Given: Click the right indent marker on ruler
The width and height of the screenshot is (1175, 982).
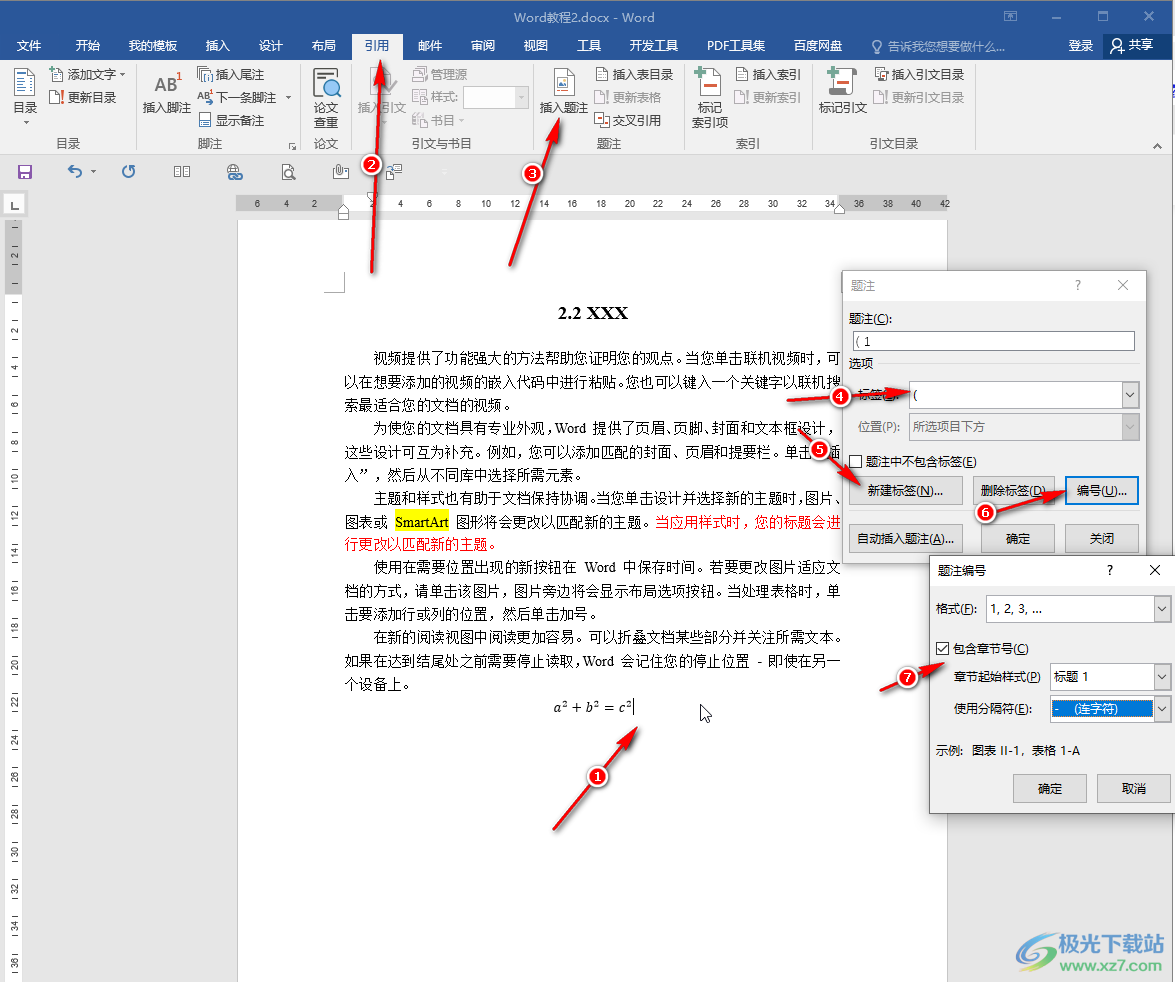Looking at the screenshot, I should pos(839,209).
